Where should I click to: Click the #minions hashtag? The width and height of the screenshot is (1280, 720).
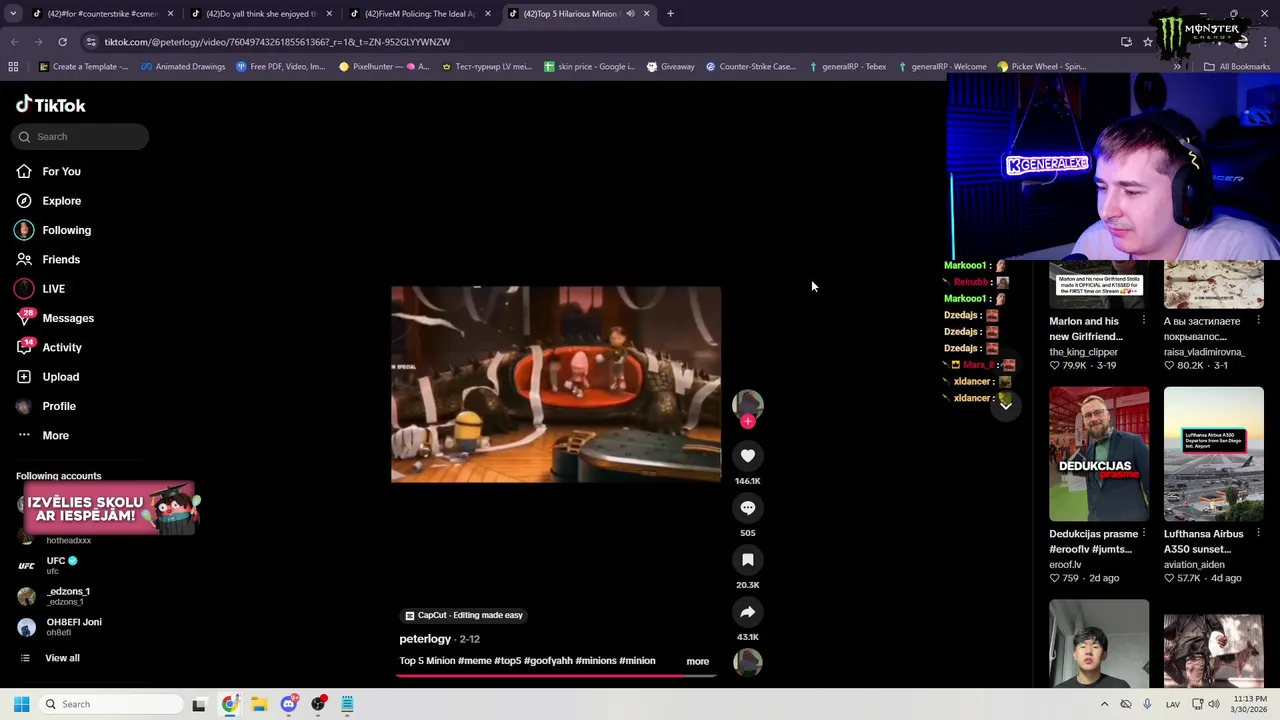(596, 661)
